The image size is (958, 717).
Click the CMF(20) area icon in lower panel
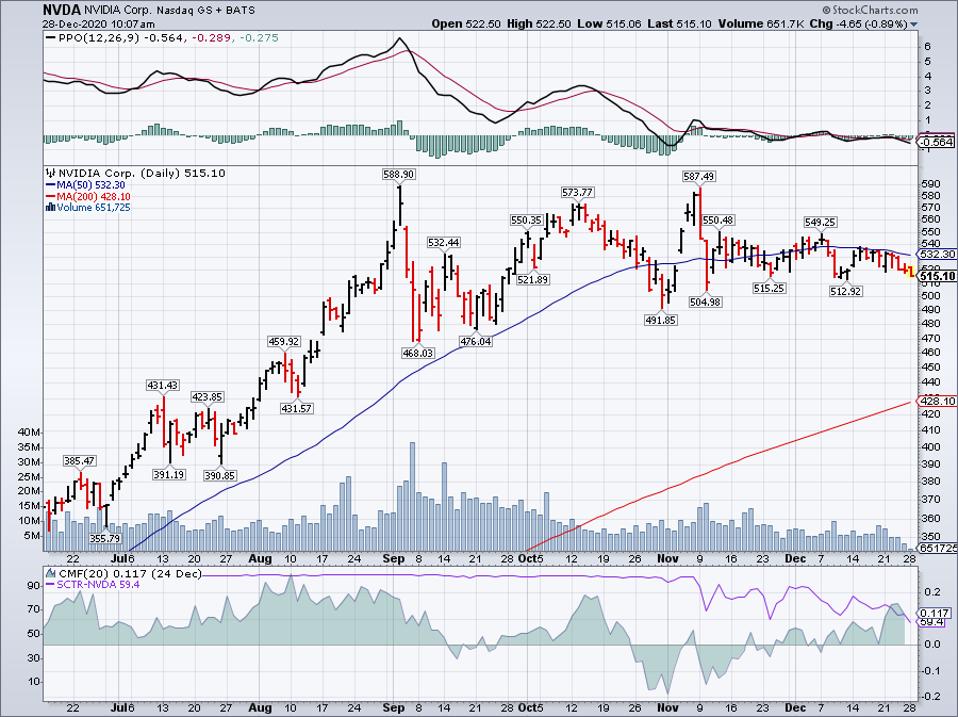51,574
